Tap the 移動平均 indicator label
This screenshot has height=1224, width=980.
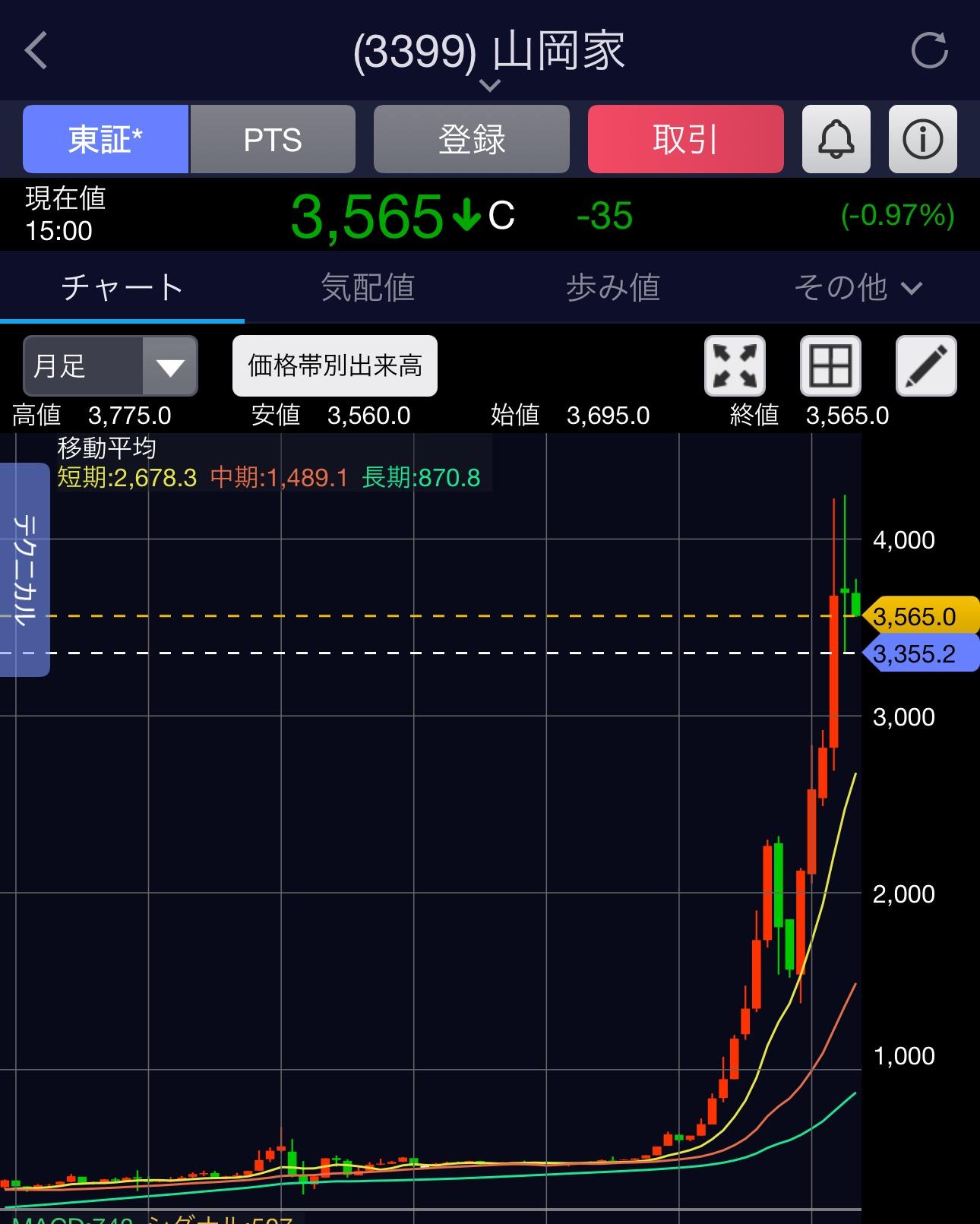pos(107,448)
